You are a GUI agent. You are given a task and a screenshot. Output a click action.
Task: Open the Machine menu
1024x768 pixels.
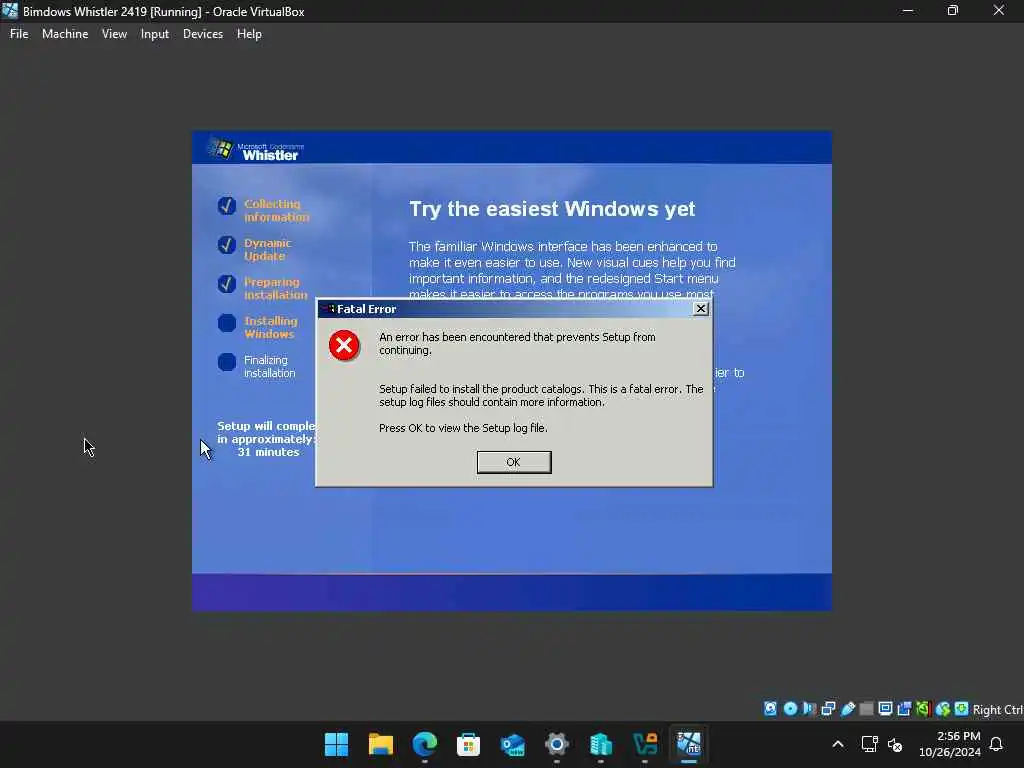click(x=65, y=34)
